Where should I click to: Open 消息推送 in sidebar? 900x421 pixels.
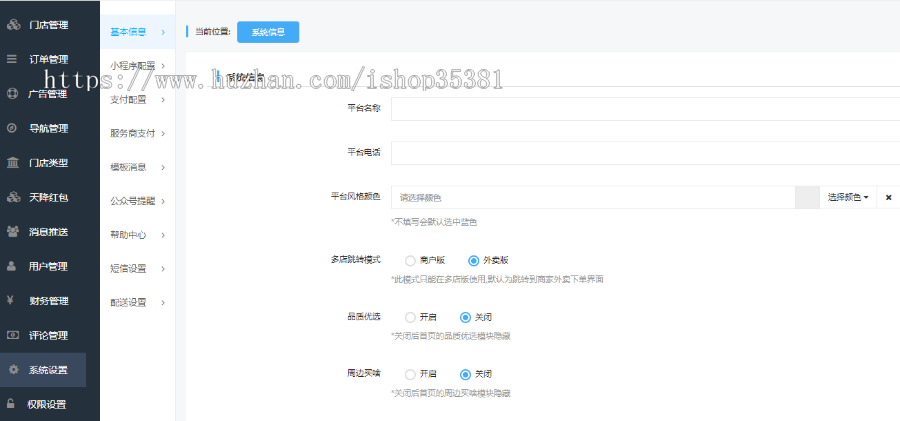pos(50,231)
